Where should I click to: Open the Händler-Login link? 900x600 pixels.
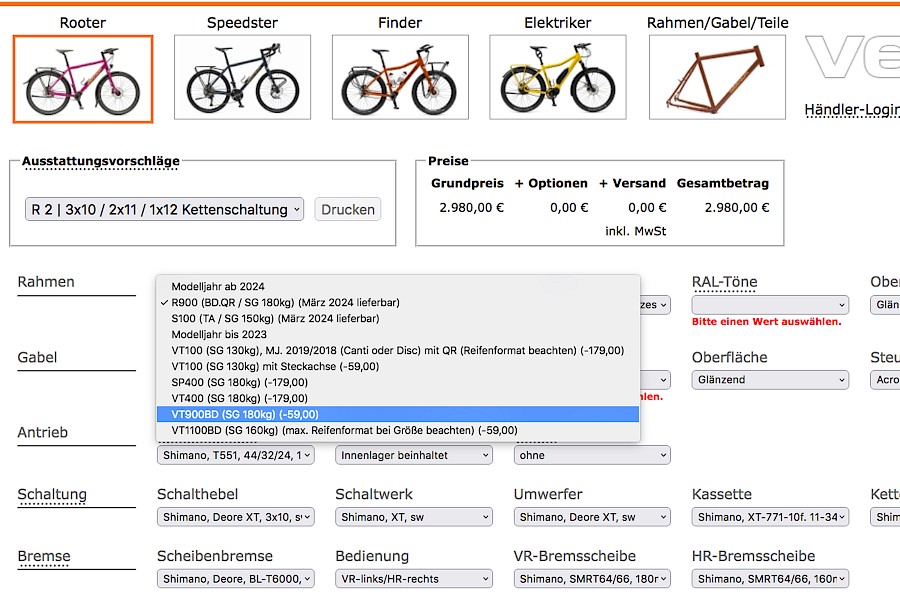pos(851,110)
